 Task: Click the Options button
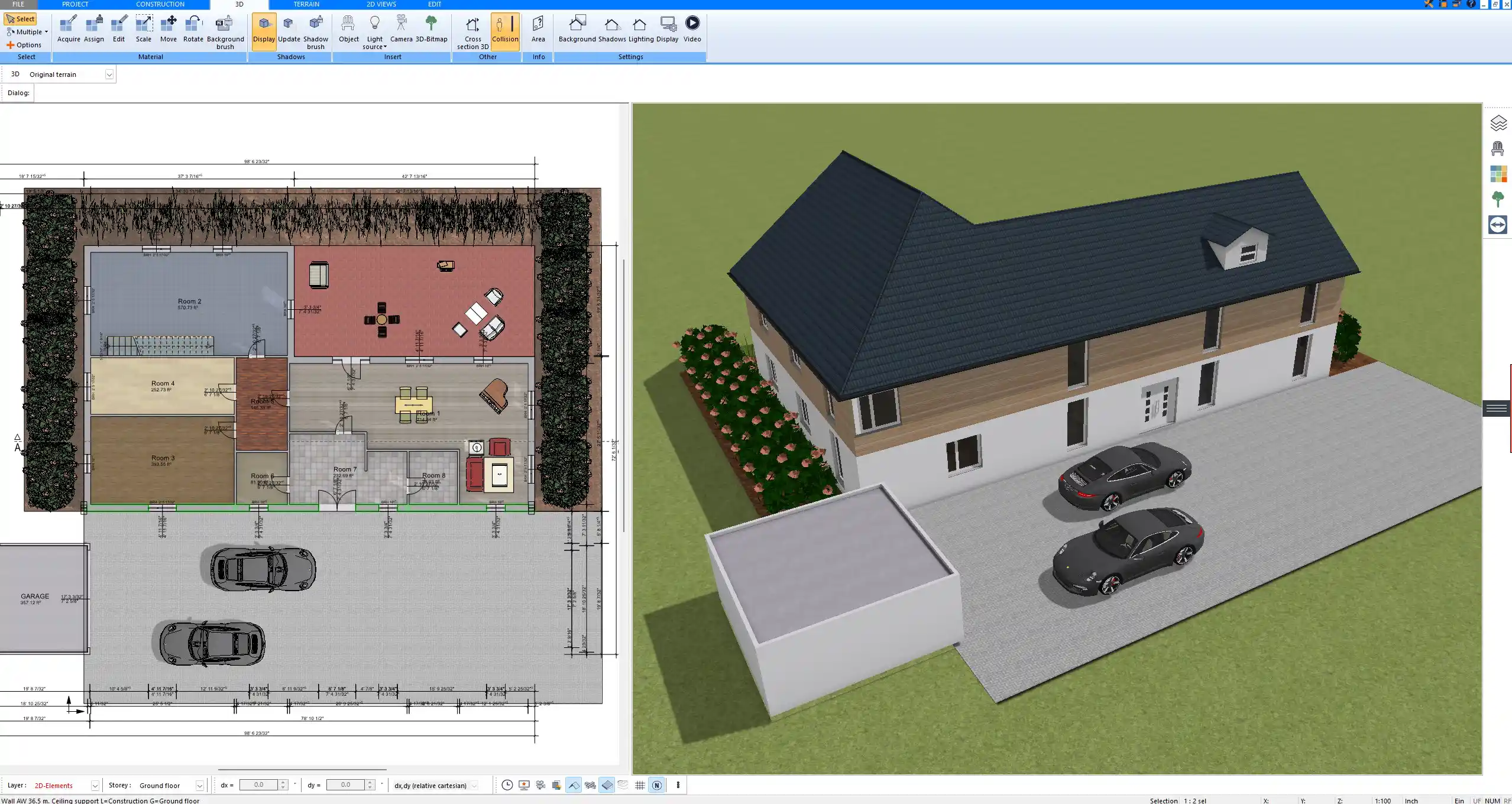tap(24, 45)
